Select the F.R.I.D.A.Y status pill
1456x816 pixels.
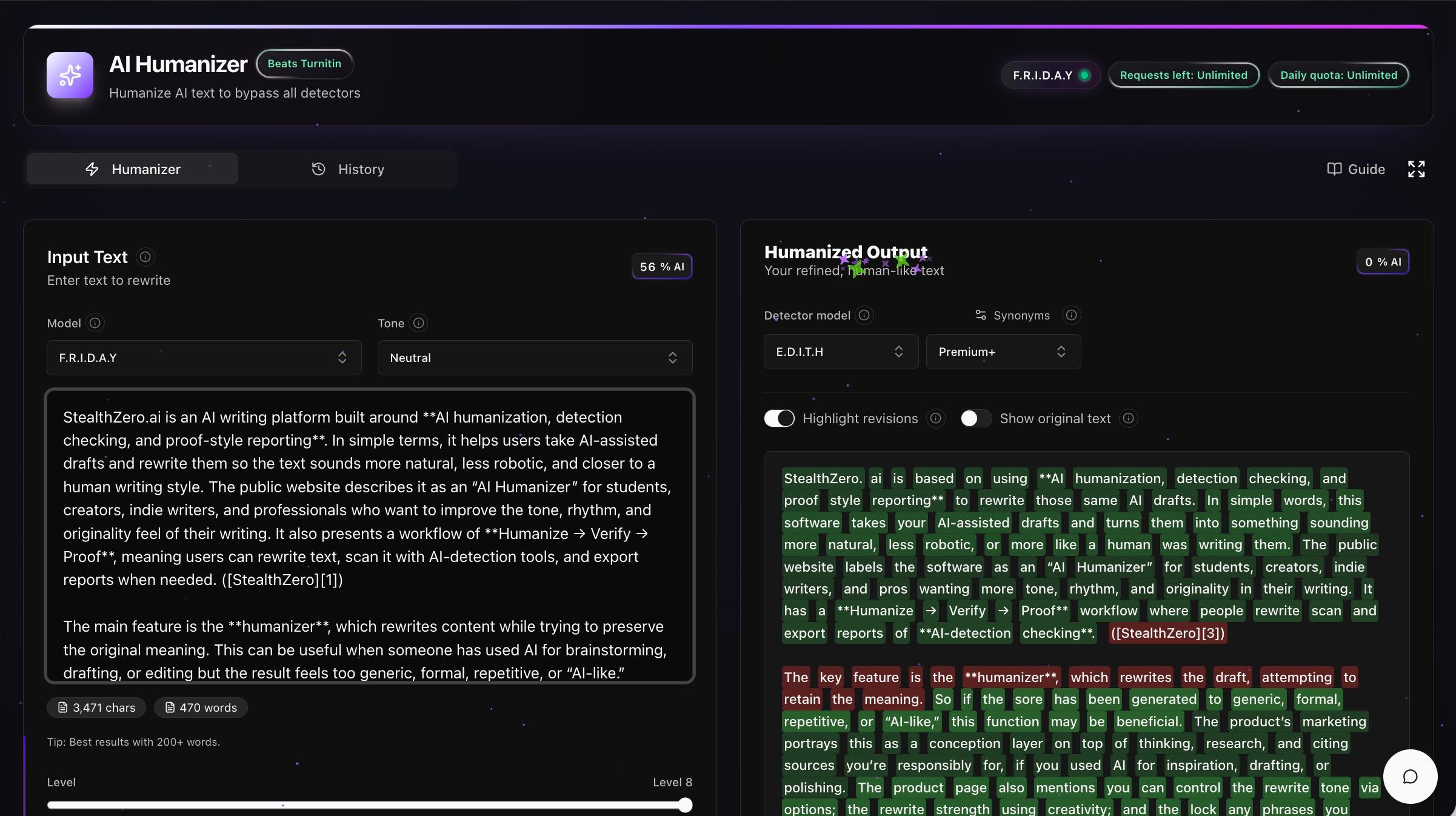pos(1050,75)
